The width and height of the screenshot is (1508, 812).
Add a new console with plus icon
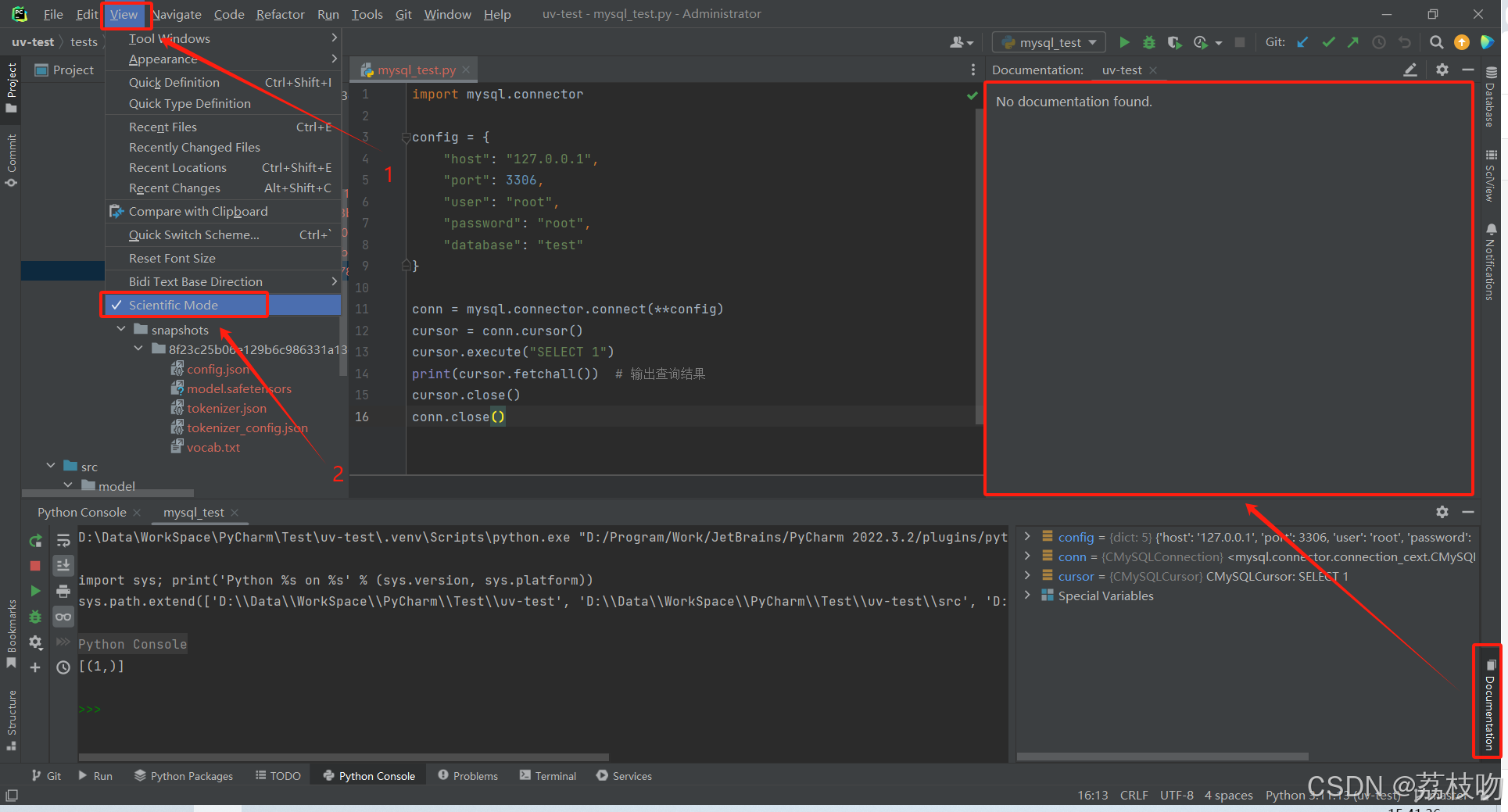[x=35, y=667]
